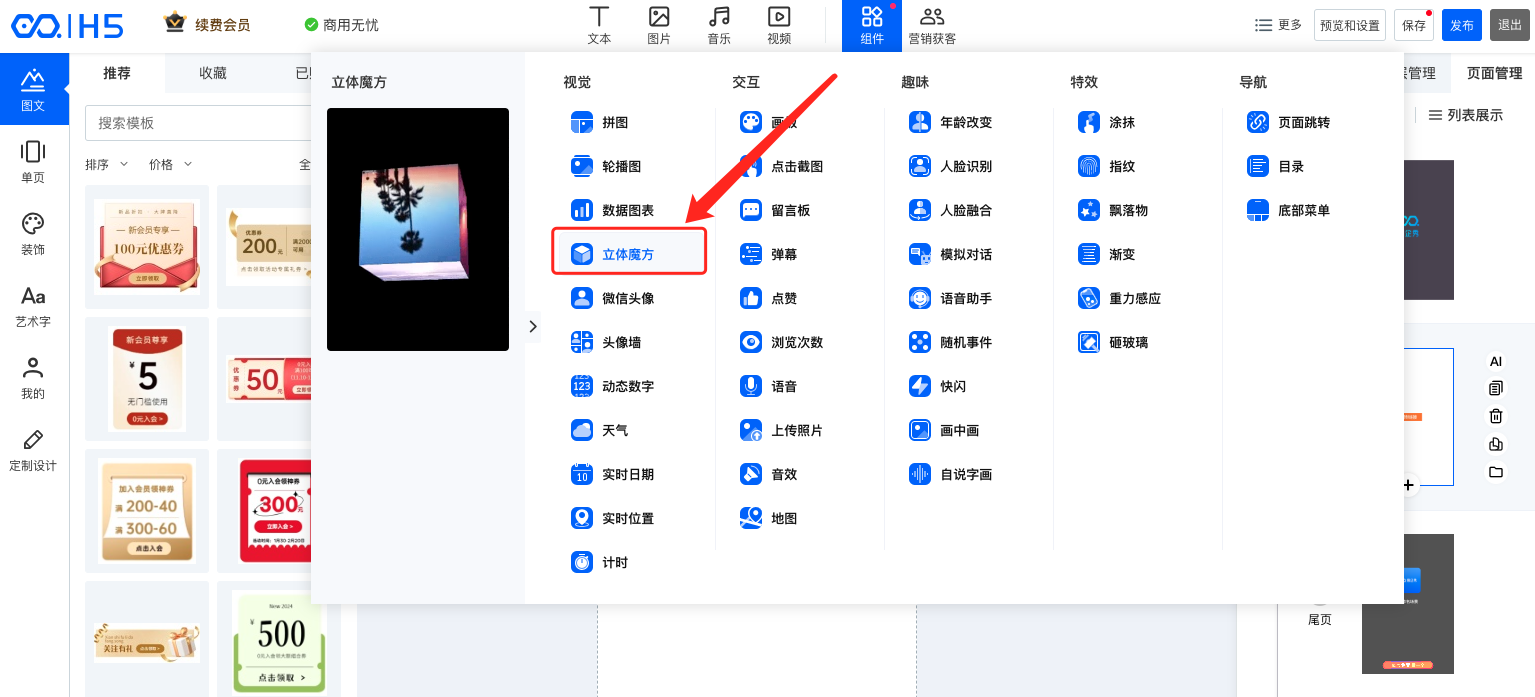Expand the 价格 price filter
The image size is (1535, 697).
pos(170,164)
